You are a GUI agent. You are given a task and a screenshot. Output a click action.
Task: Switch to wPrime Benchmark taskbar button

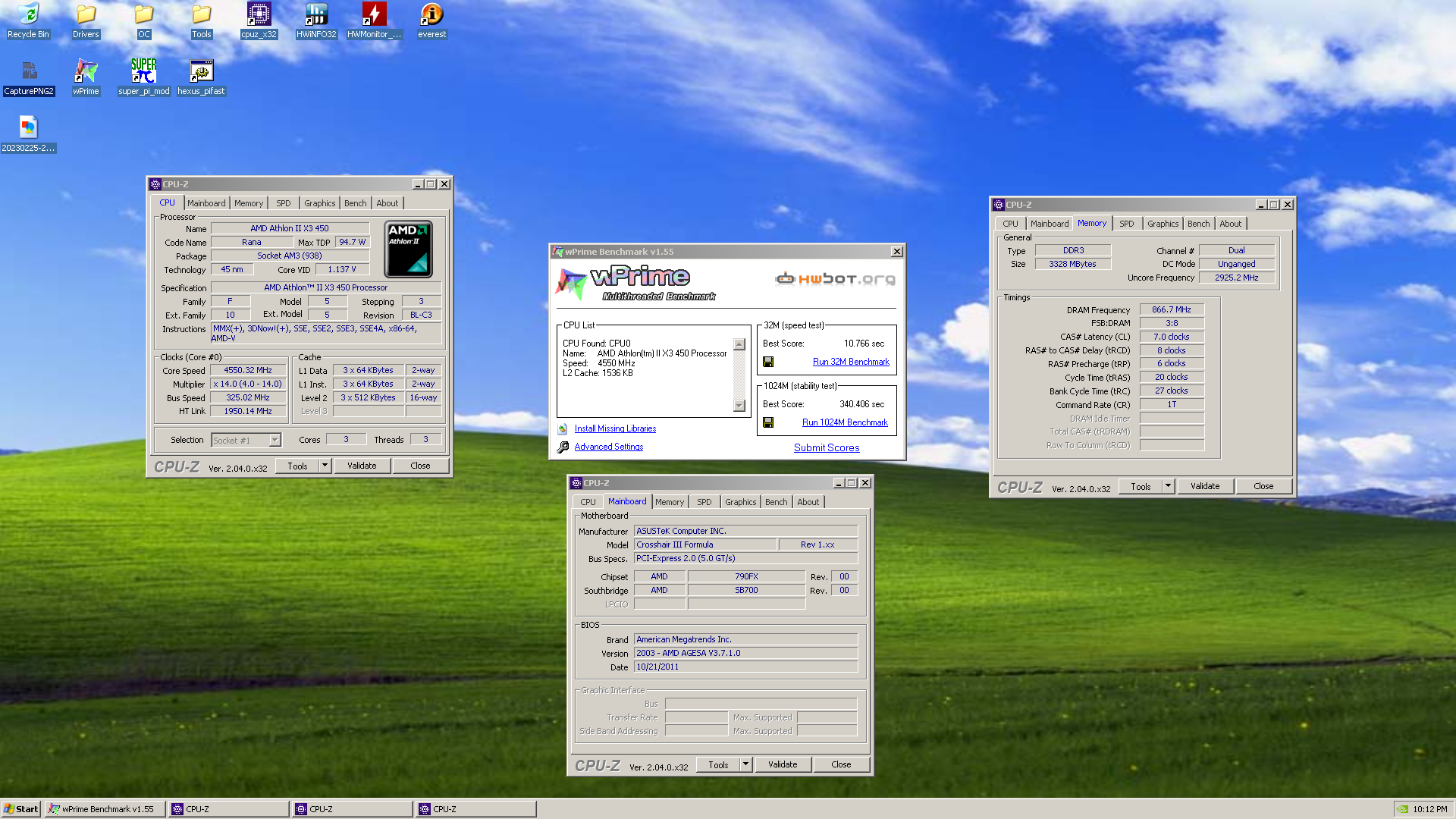[x=105, y=809]
